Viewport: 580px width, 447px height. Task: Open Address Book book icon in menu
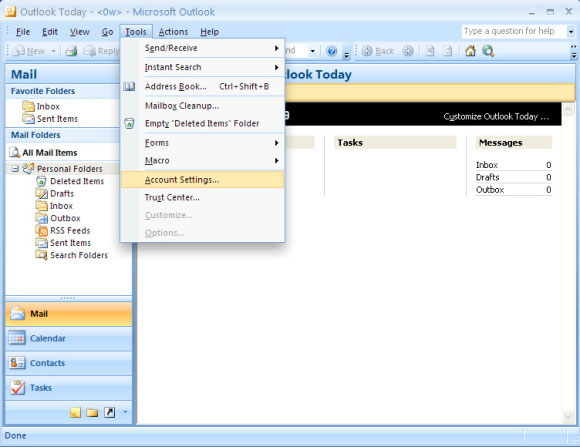129,87
